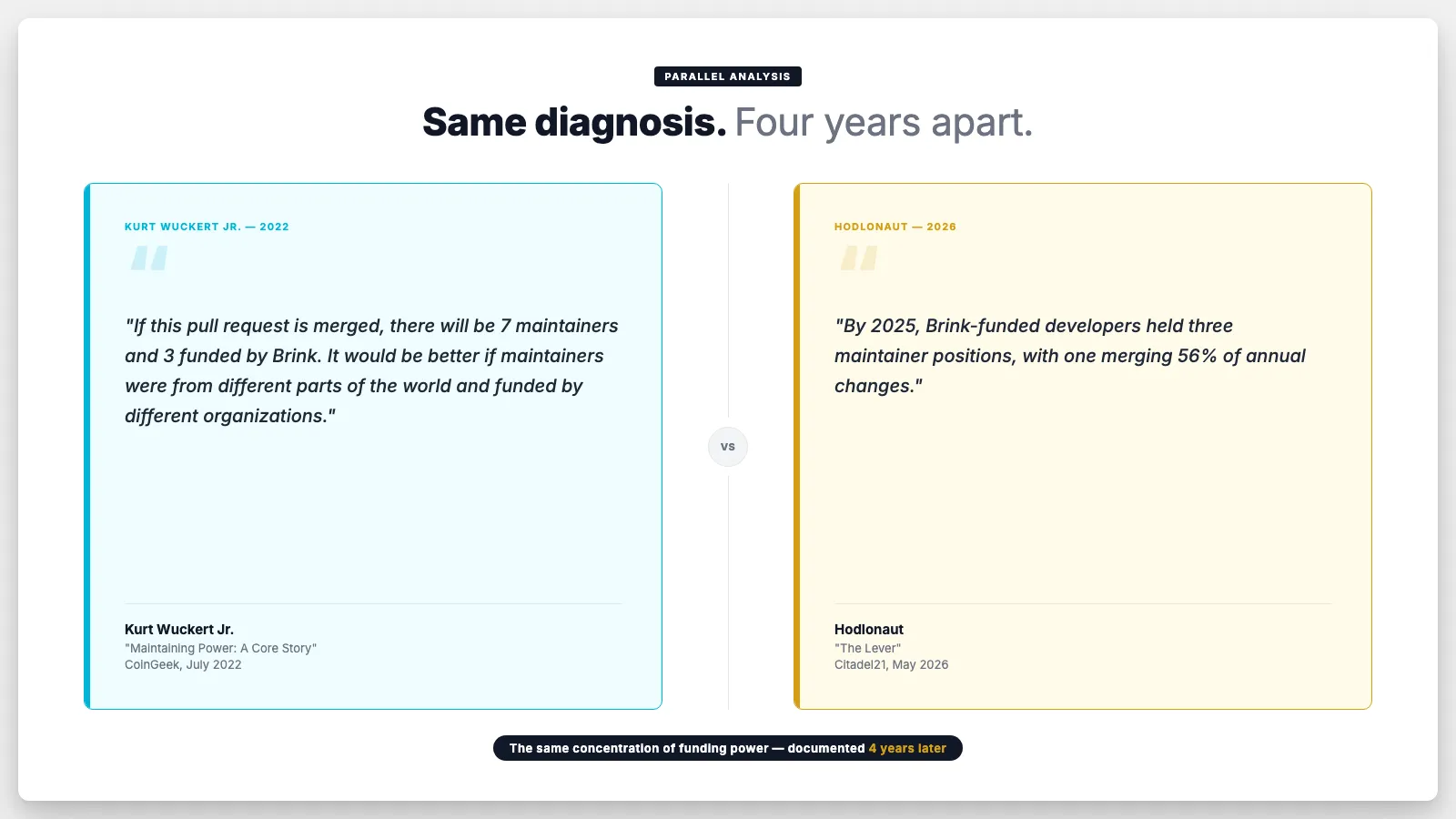Image resolution: width=1456 pixels, height=819 pixels.
Task: Click the Four years apart subtitle
Action: [884, 122]
